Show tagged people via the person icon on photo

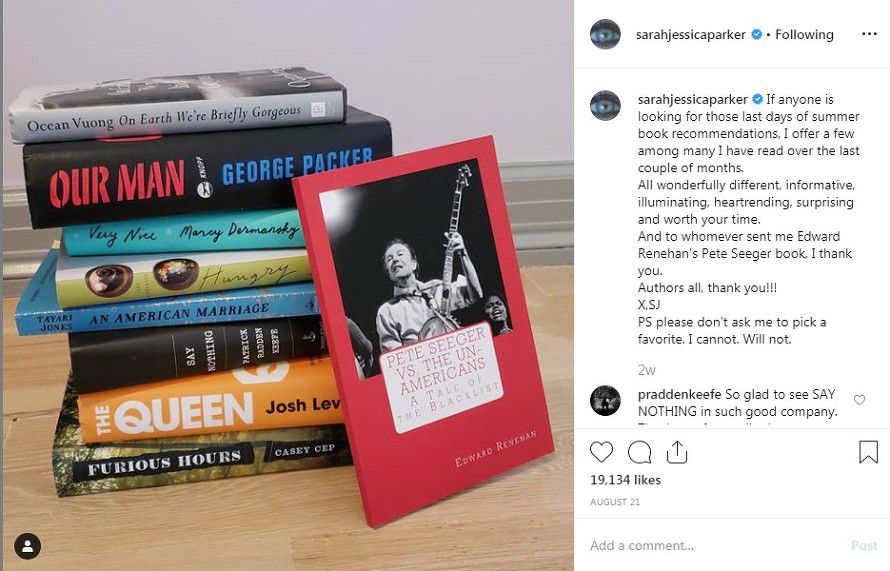click(x=27, y=546)
